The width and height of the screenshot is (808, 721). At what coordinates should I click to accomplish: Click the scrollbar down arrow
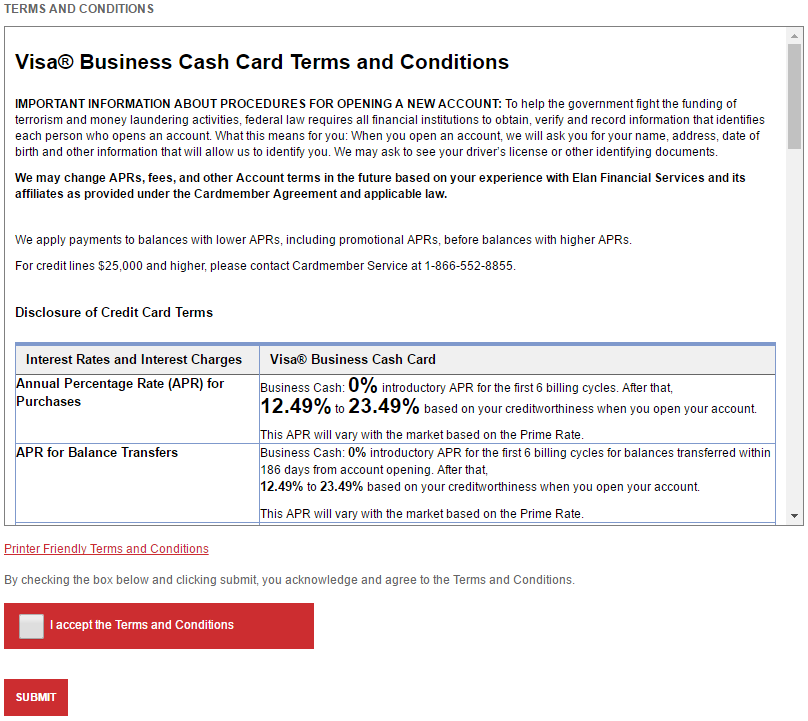[794, 515]
